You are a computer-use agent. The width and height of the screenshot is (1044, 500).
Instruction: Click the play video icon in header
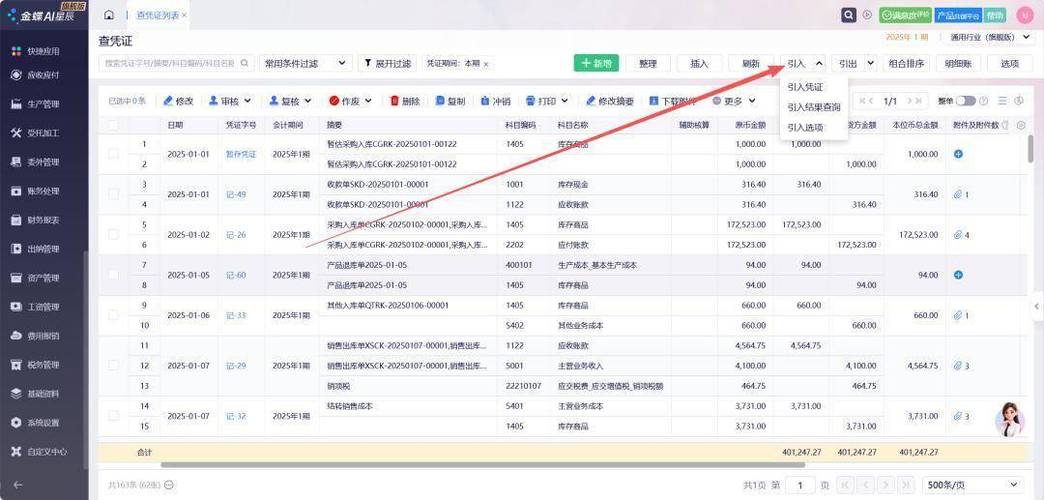(867, 15)
